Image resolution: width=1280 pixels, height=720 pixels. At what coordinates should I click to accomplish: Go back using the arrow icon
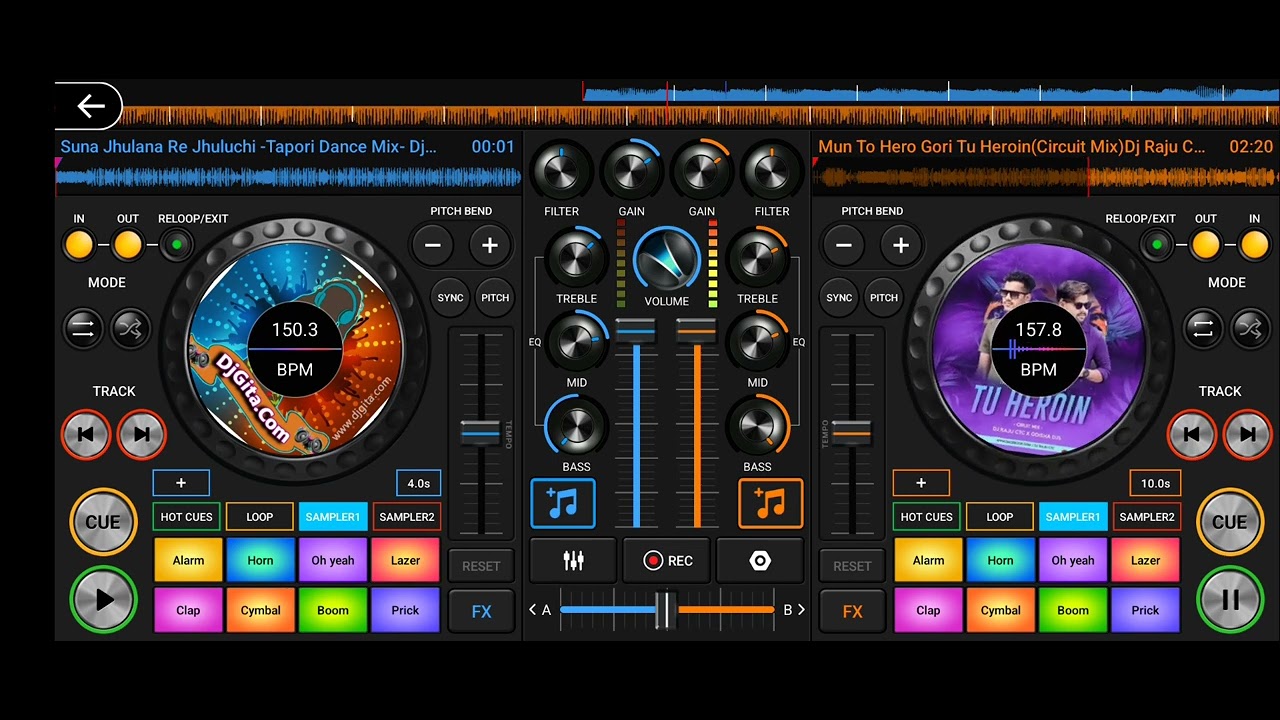point(90,106)
